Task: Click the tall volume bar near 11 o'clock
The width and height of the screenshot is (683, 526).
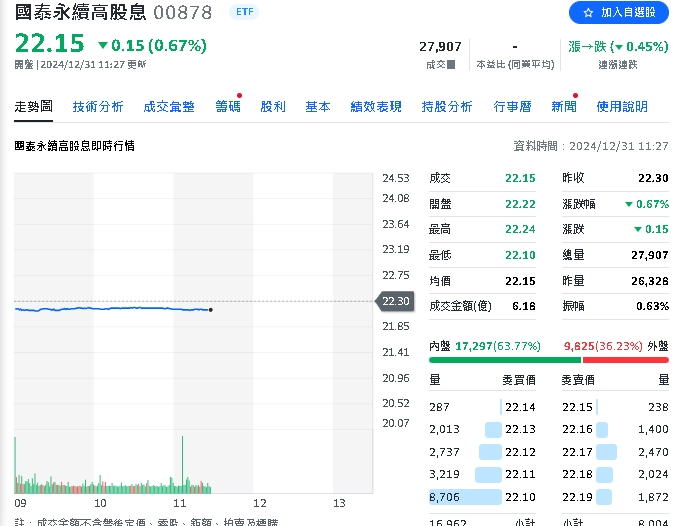Action: (x=183, y=464)
